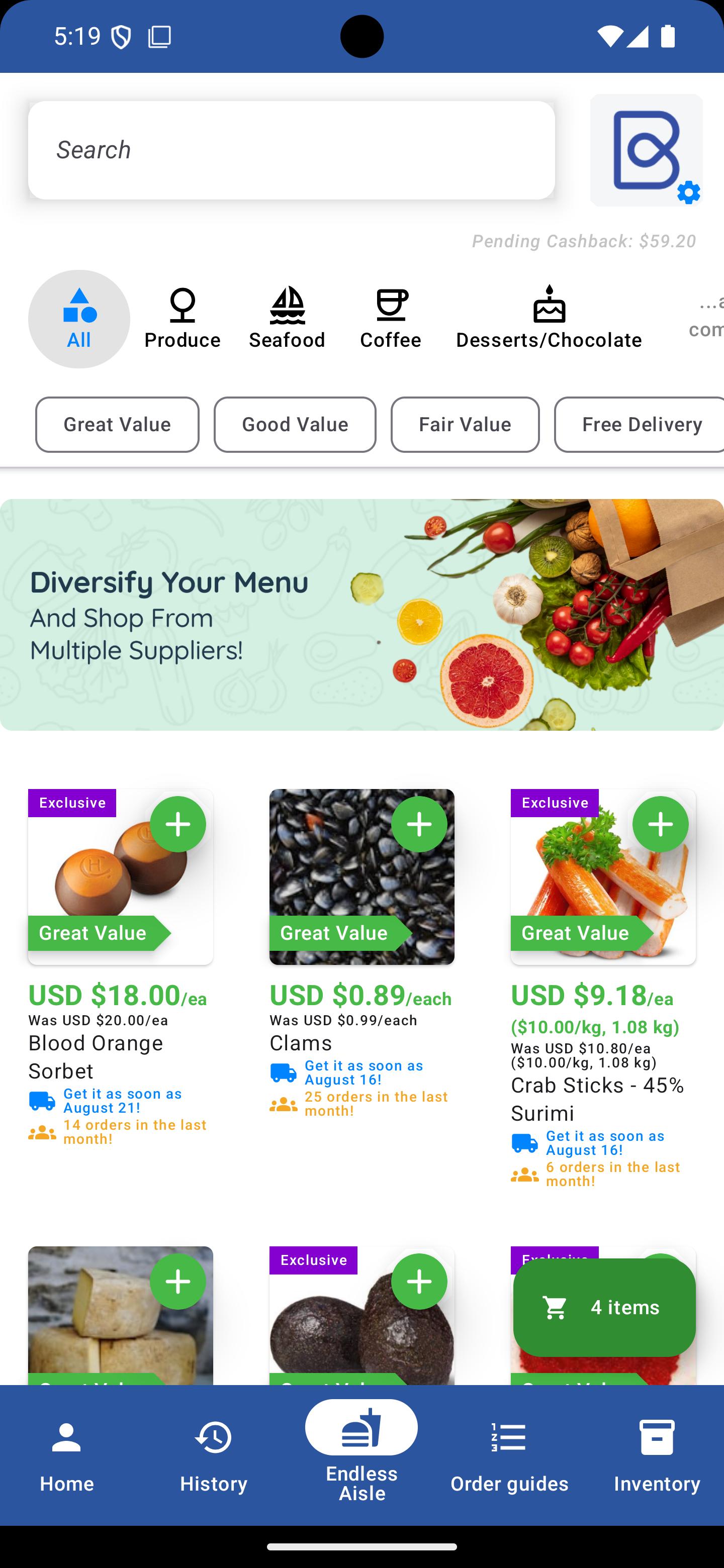Enable the Fair Value filter chip
This screenshot has width=724, height=1568.
point(465,424)
